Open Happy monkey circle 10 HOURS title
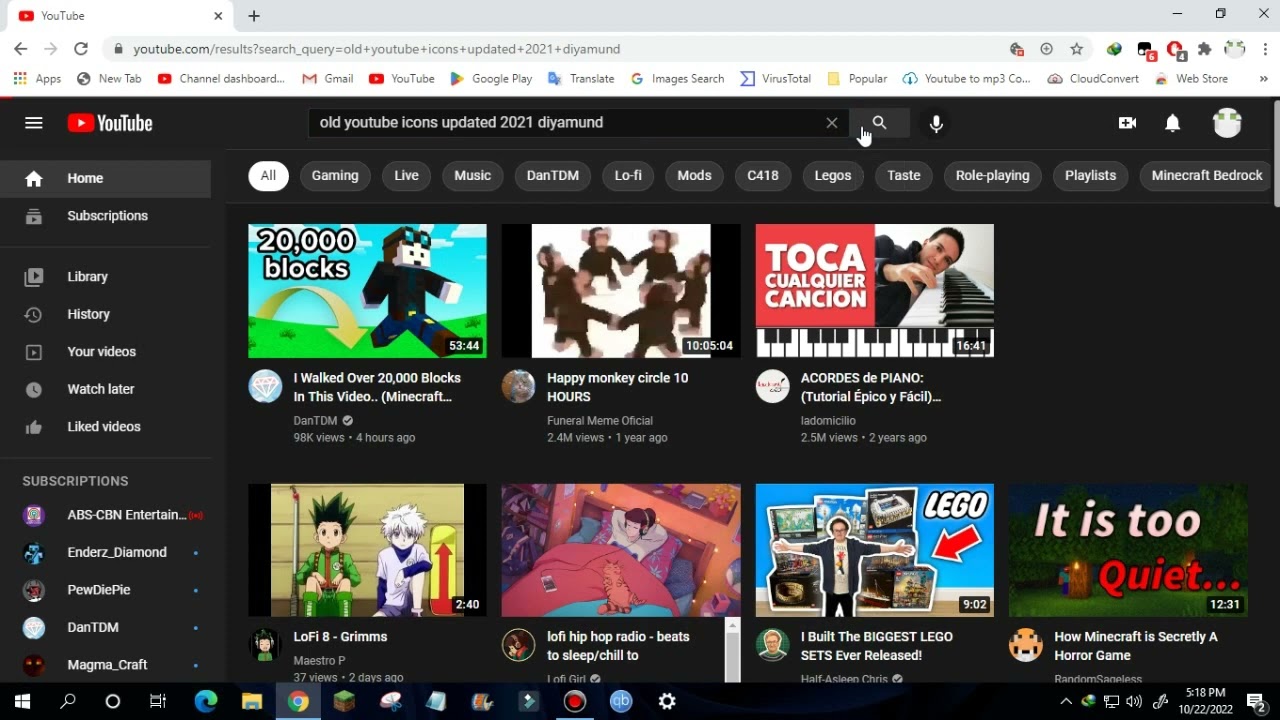Image resolution: width=1280 pixels, height=720 pixels. 618,387
